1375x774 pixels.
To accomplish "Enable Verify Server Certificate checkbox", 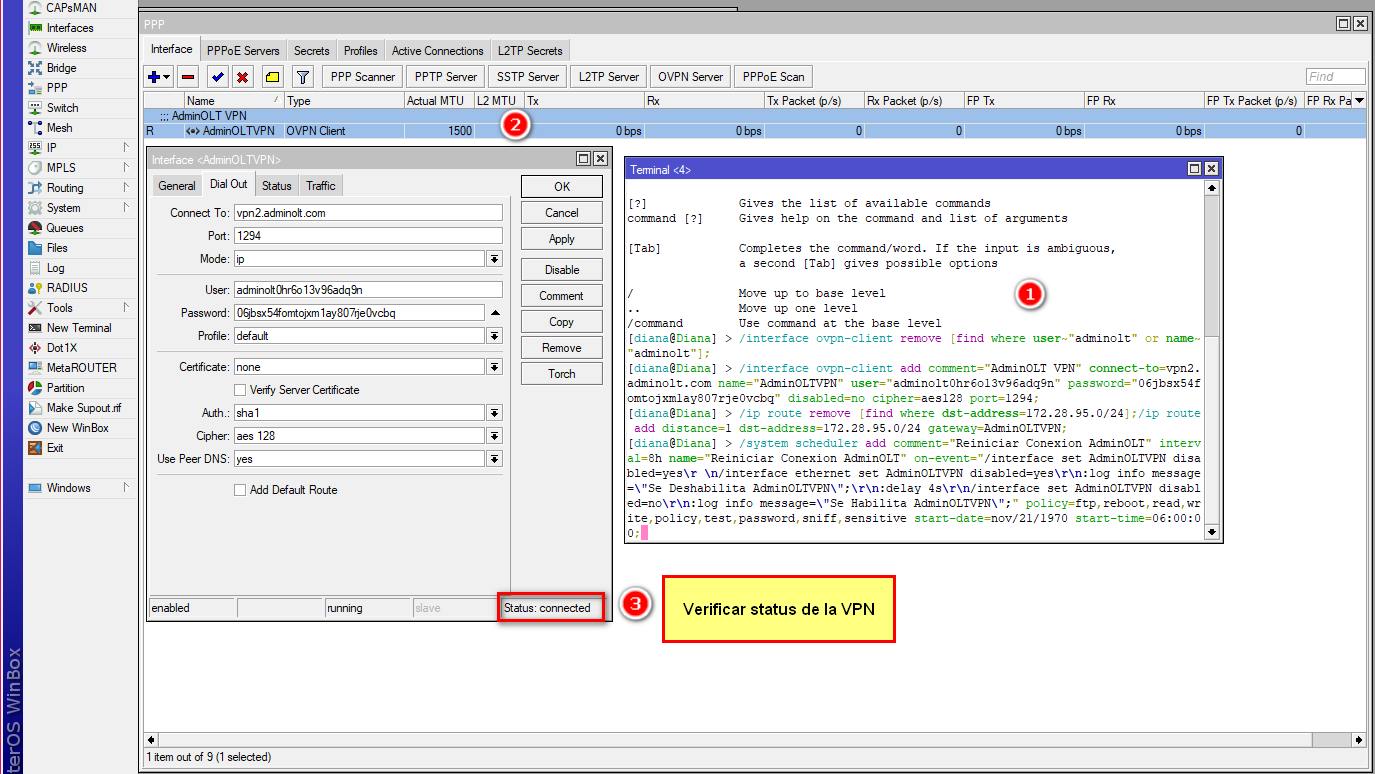I will (240, 390).
